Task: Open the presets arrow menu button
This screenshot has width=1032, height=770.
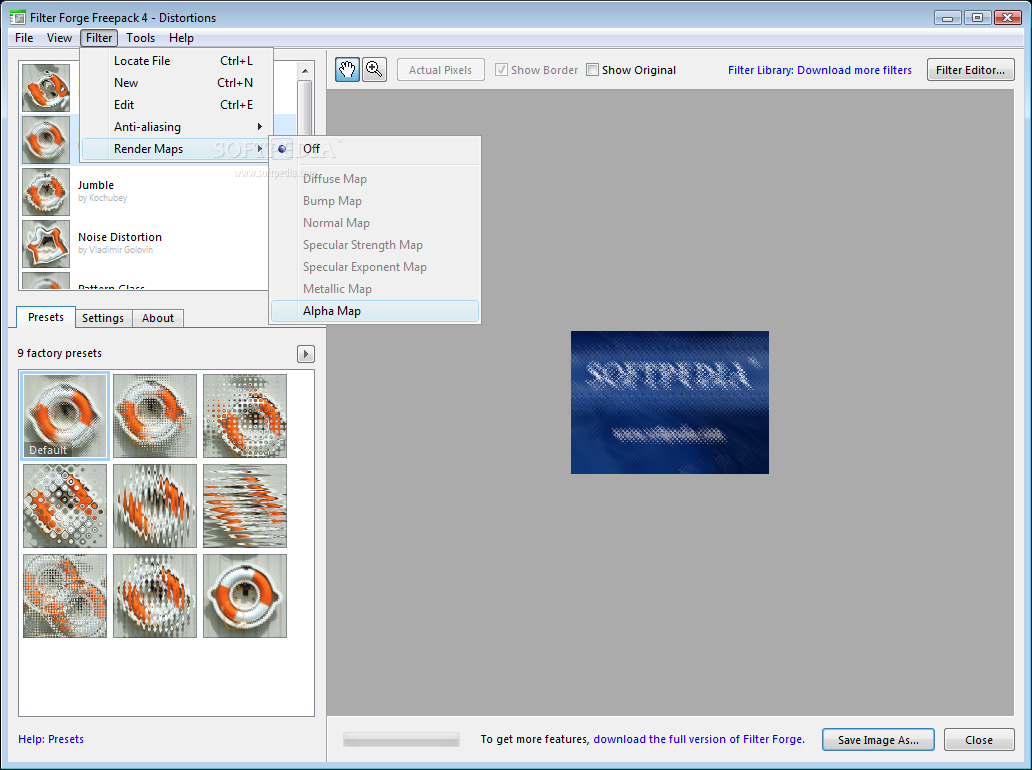Action: pyautogui.click(x=305, y=354)
